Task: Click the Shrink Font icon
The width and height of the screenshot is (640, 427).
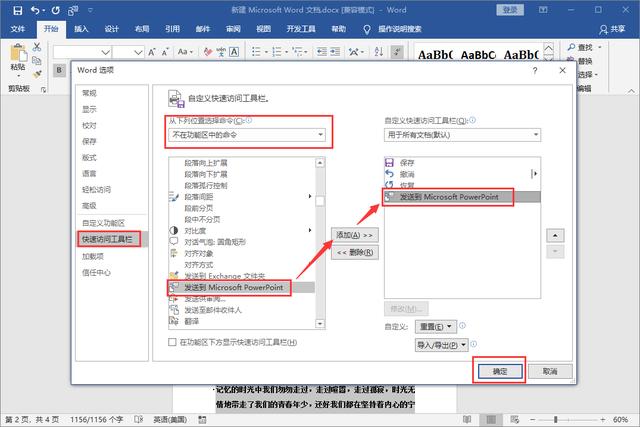Action: click(x=165, y=52)
